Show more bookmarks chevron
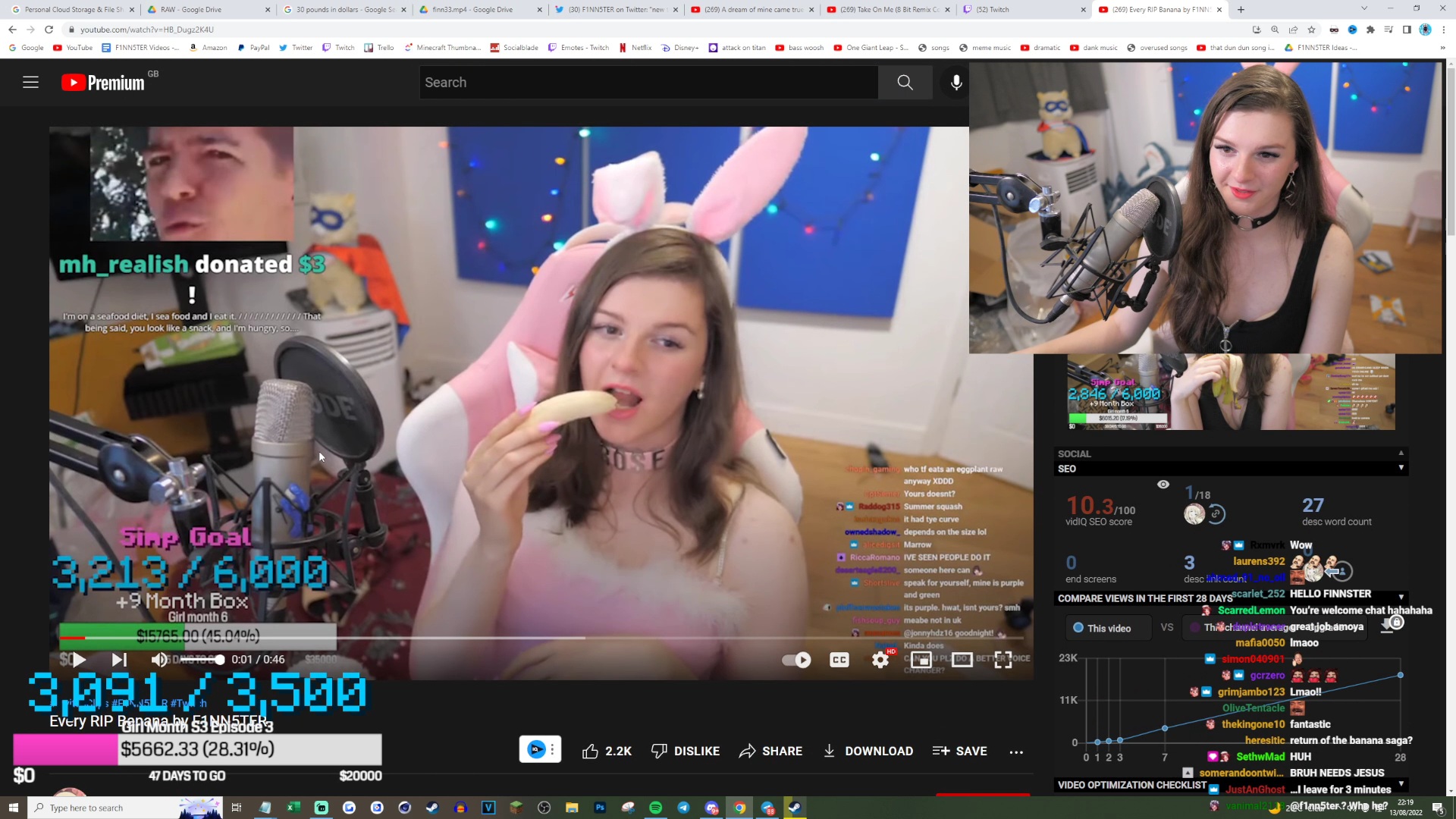This screenshot has height=819, width=1456. [1444, 47]
